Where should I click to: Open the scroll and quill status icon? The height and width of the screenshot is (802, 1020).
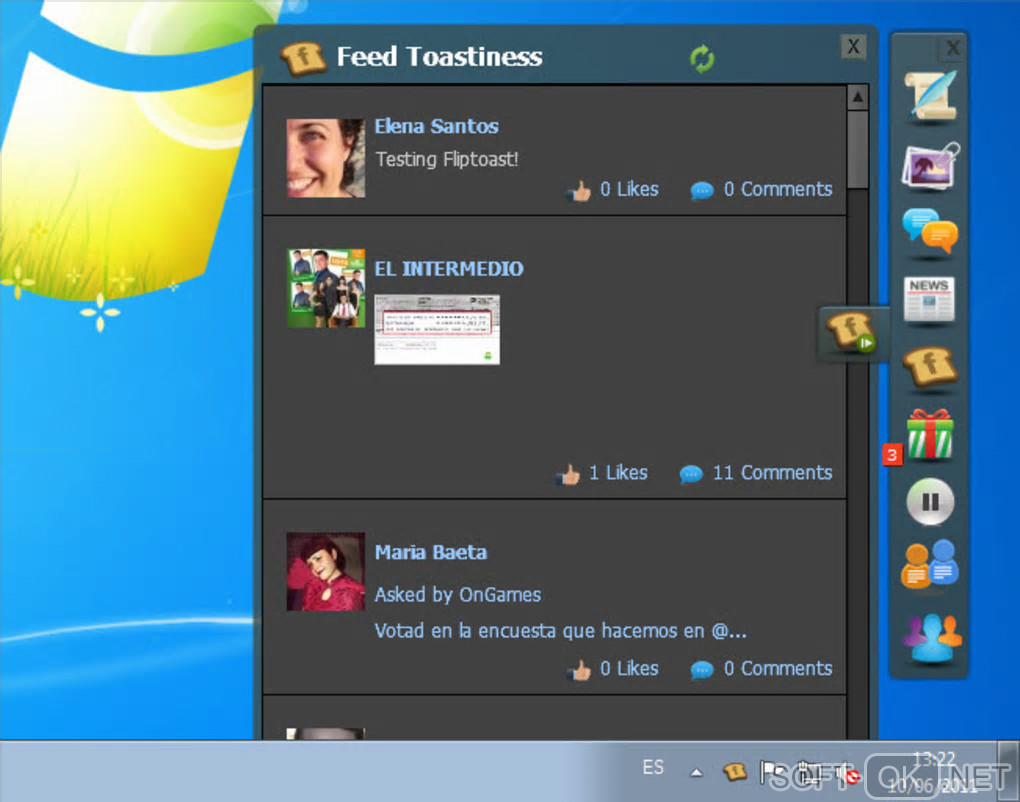pyautogui.click(x=932, y=96)
